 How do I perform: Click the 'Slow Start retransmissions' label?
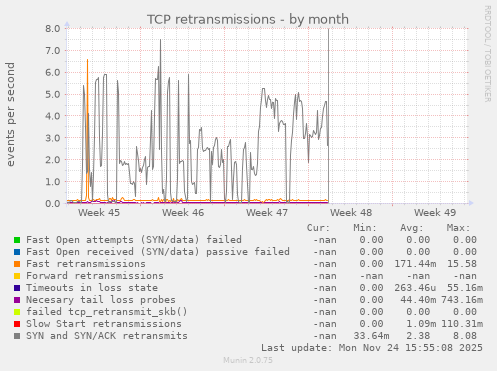[104, 324]
